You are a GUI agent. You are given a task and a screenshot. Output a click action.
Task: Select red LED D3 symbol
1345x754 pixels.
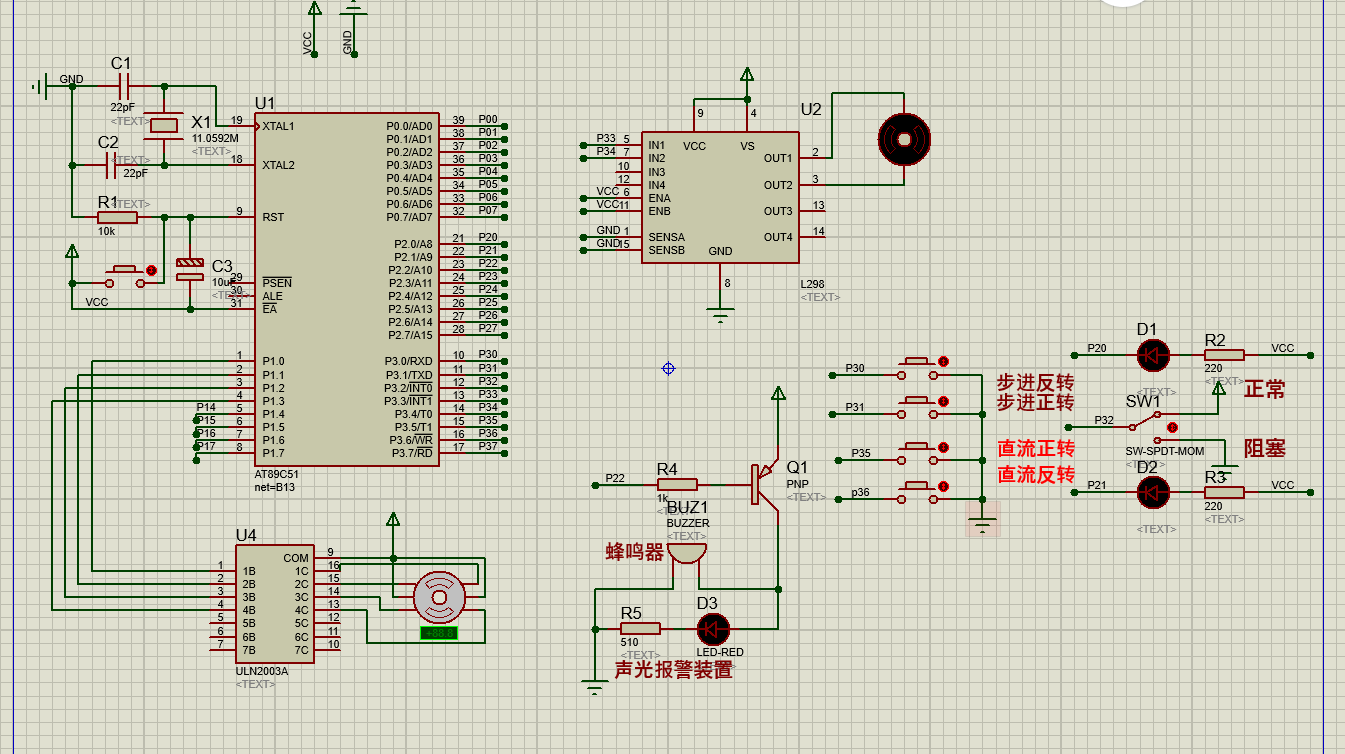712,628
